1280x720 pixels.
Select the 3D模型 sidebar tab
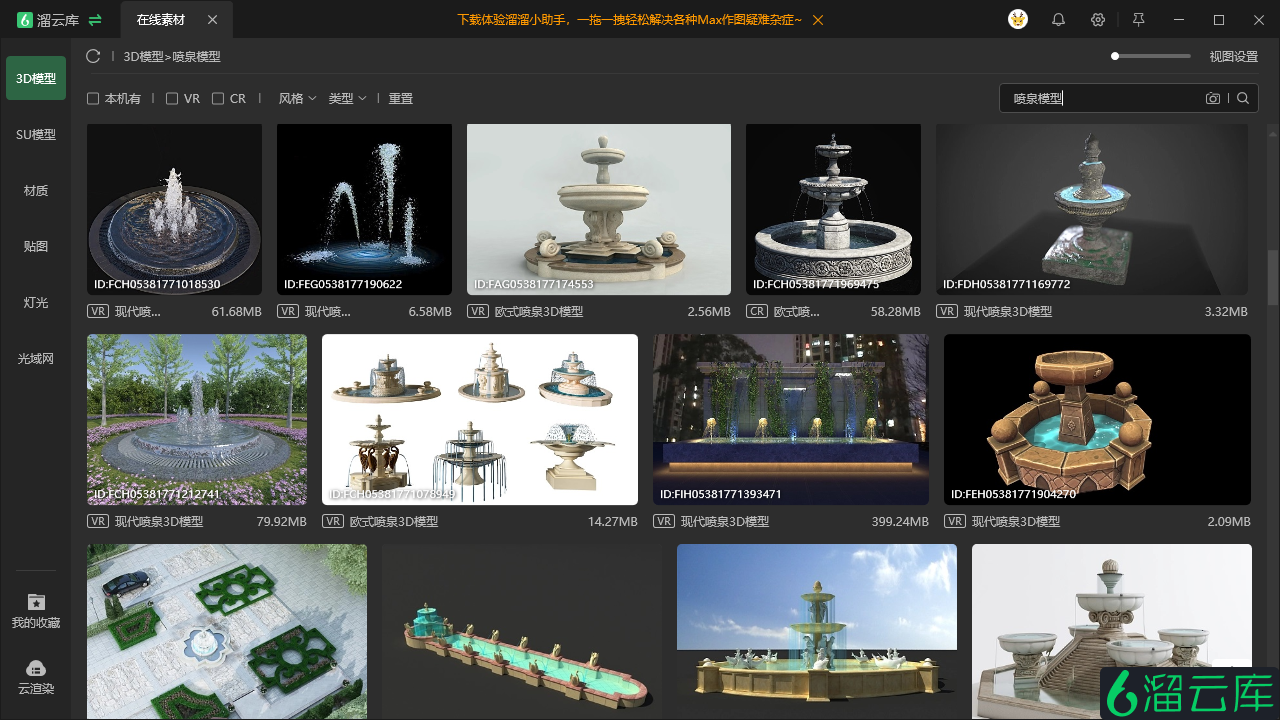click(36, 78)
